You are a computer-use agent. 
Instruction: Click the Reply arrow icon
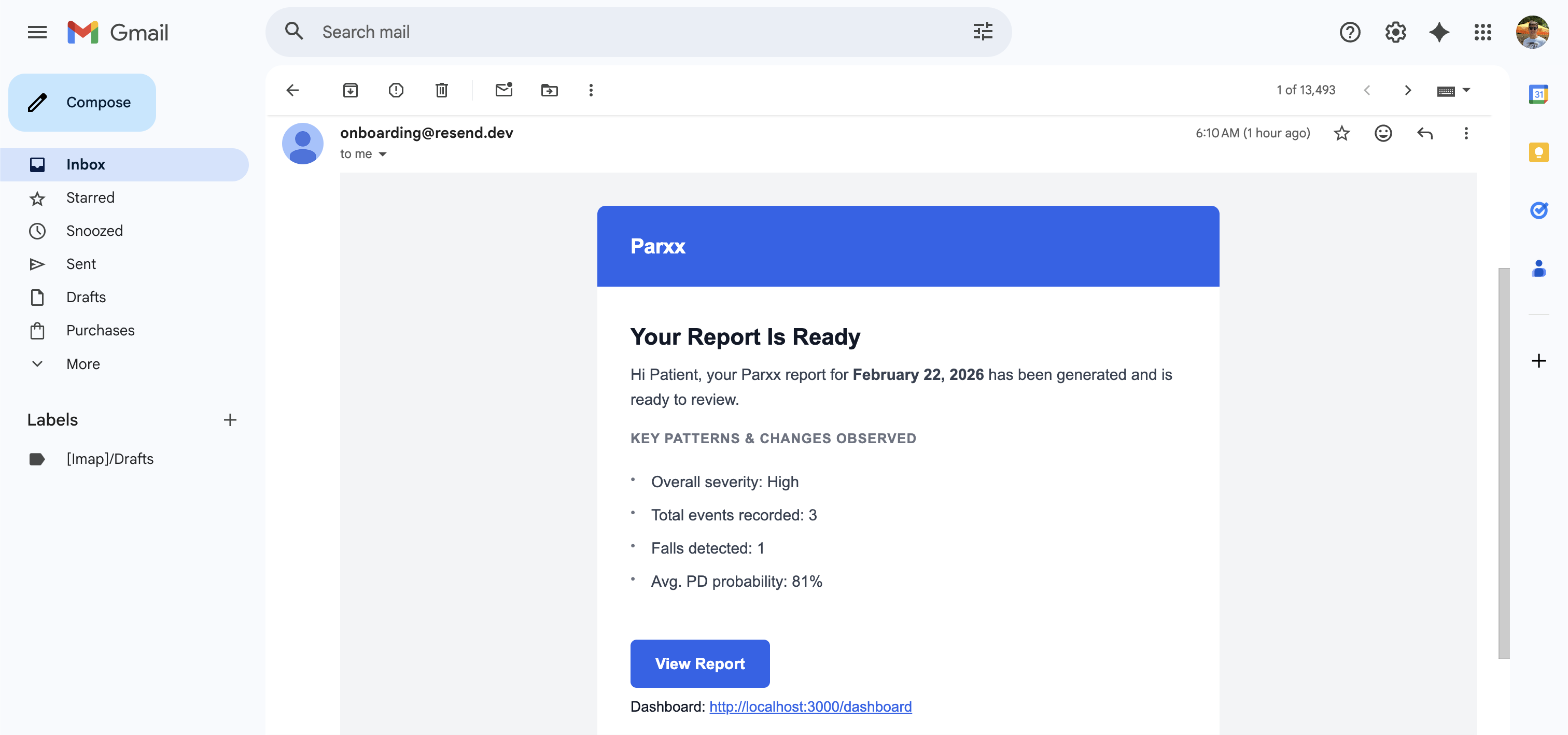click(x=1424, y=133)
